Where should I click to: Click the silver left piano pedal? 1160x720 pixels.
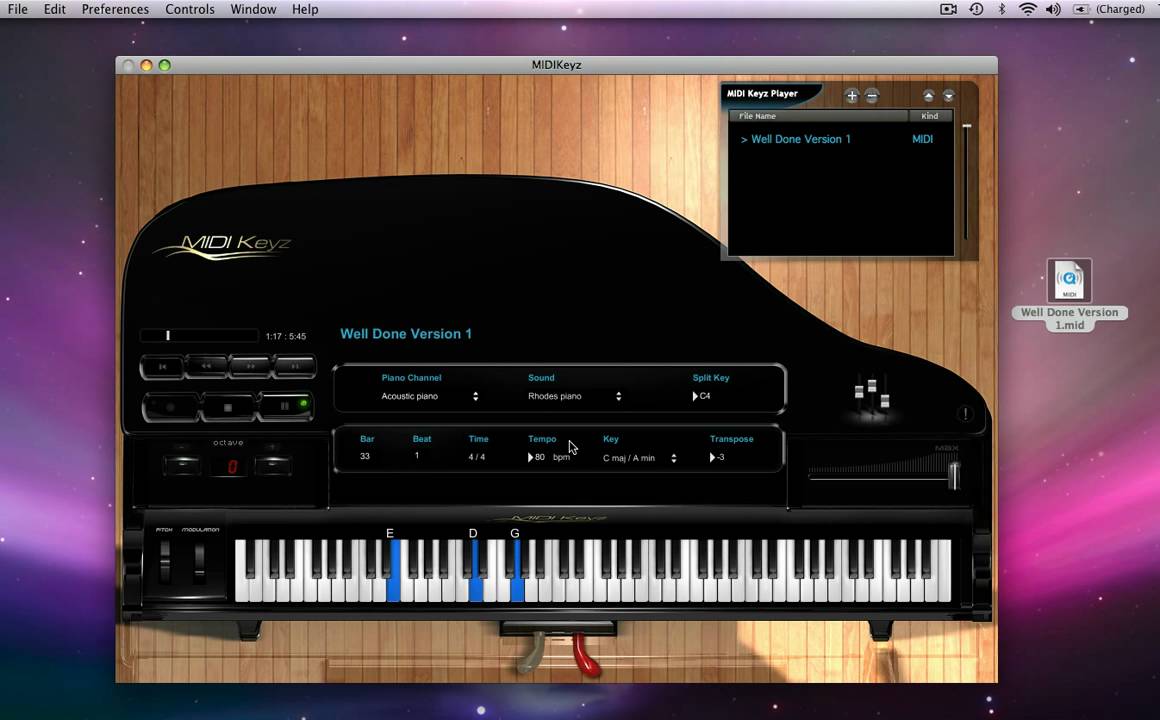[530, 653]
